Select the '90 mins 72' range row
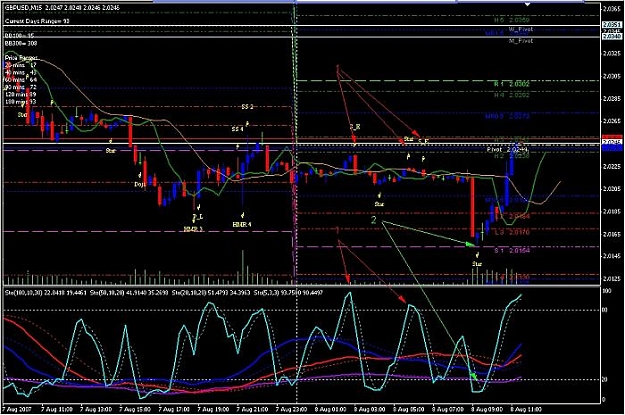This screenshot has width=625, height=415. coord(21,87)
